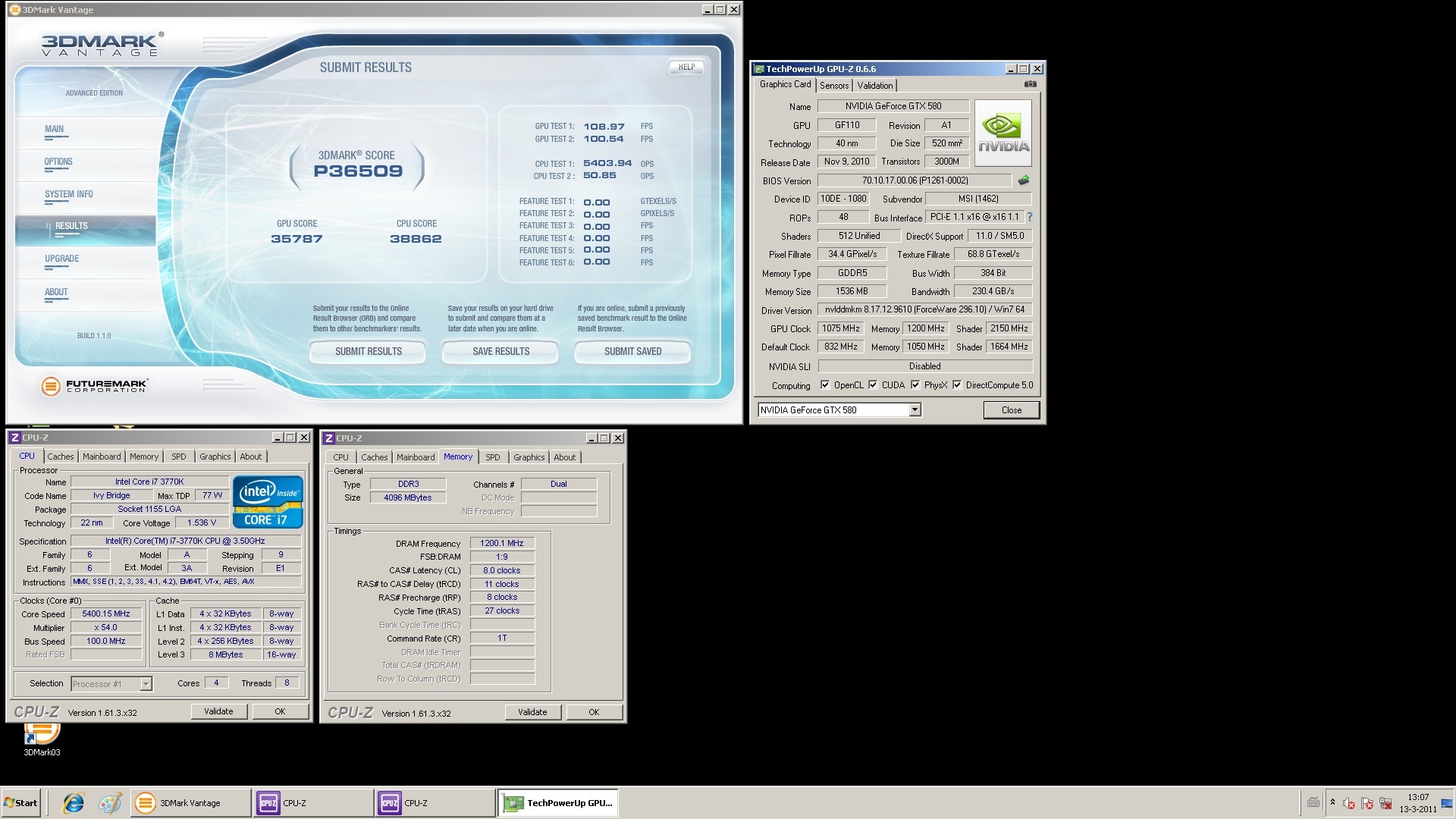Launch Internet Explorer from quick launch
Viewport: 1456px width, 819px height.
pos(74,803)
